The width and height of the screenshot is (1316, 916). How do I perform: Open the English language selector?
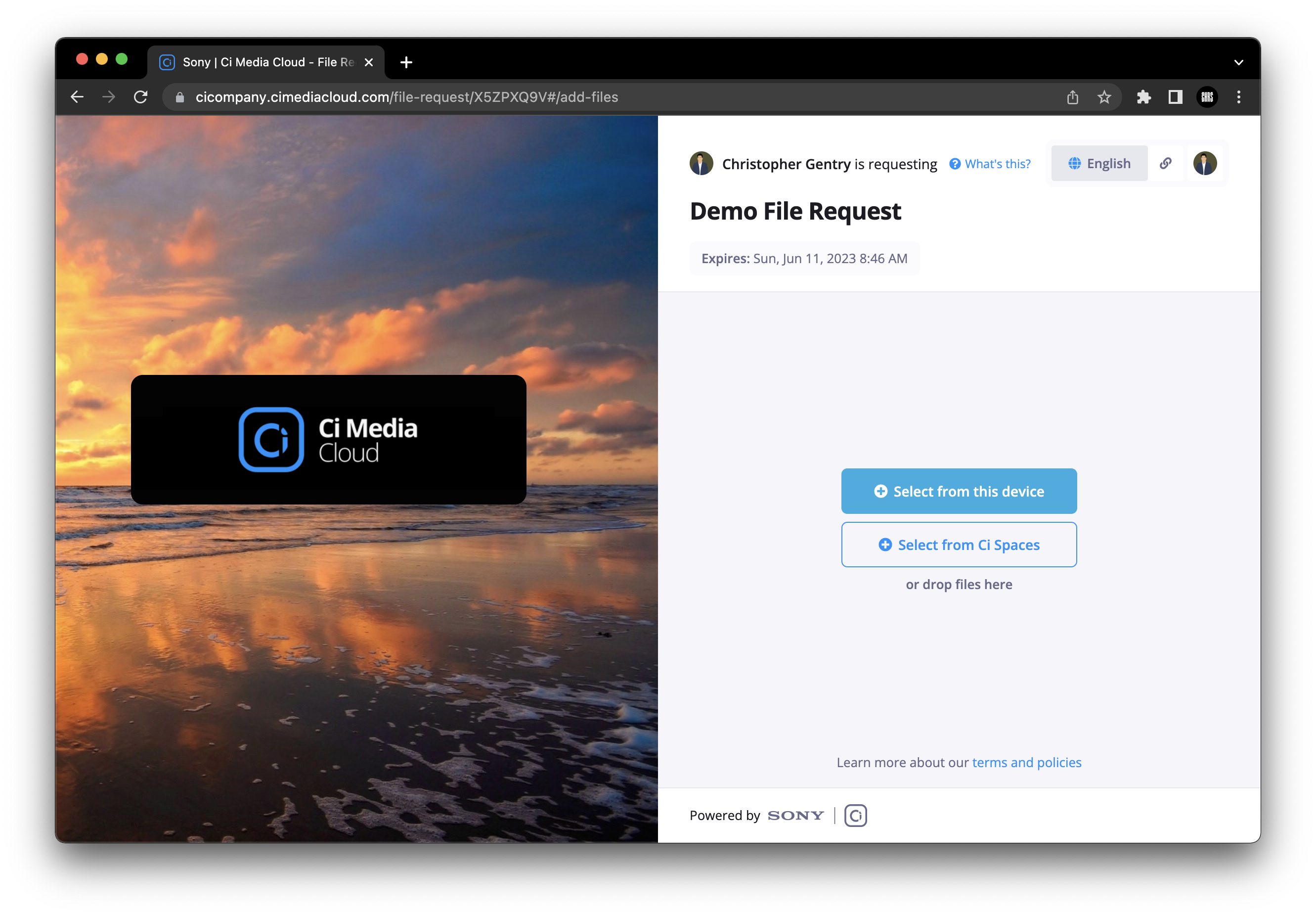[x=1099, y=164]
